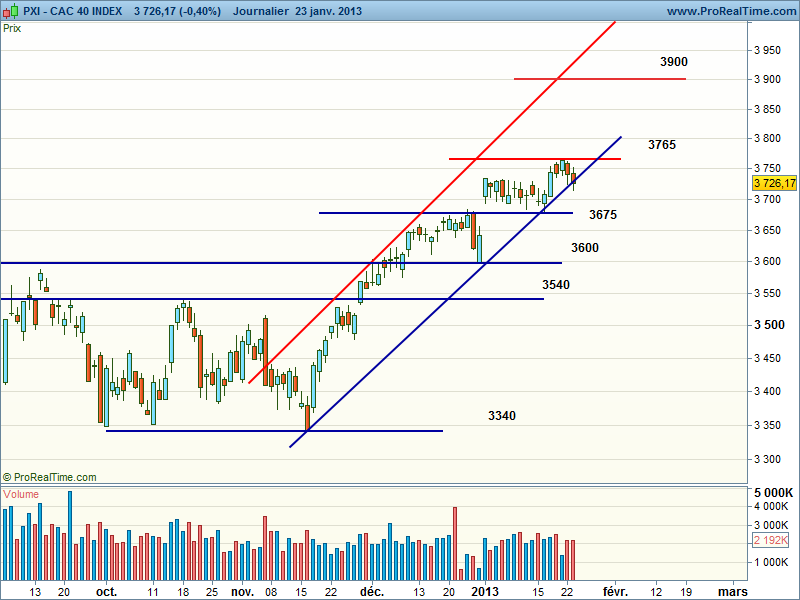Click the current price tag 3 726,17

point(774,183)
